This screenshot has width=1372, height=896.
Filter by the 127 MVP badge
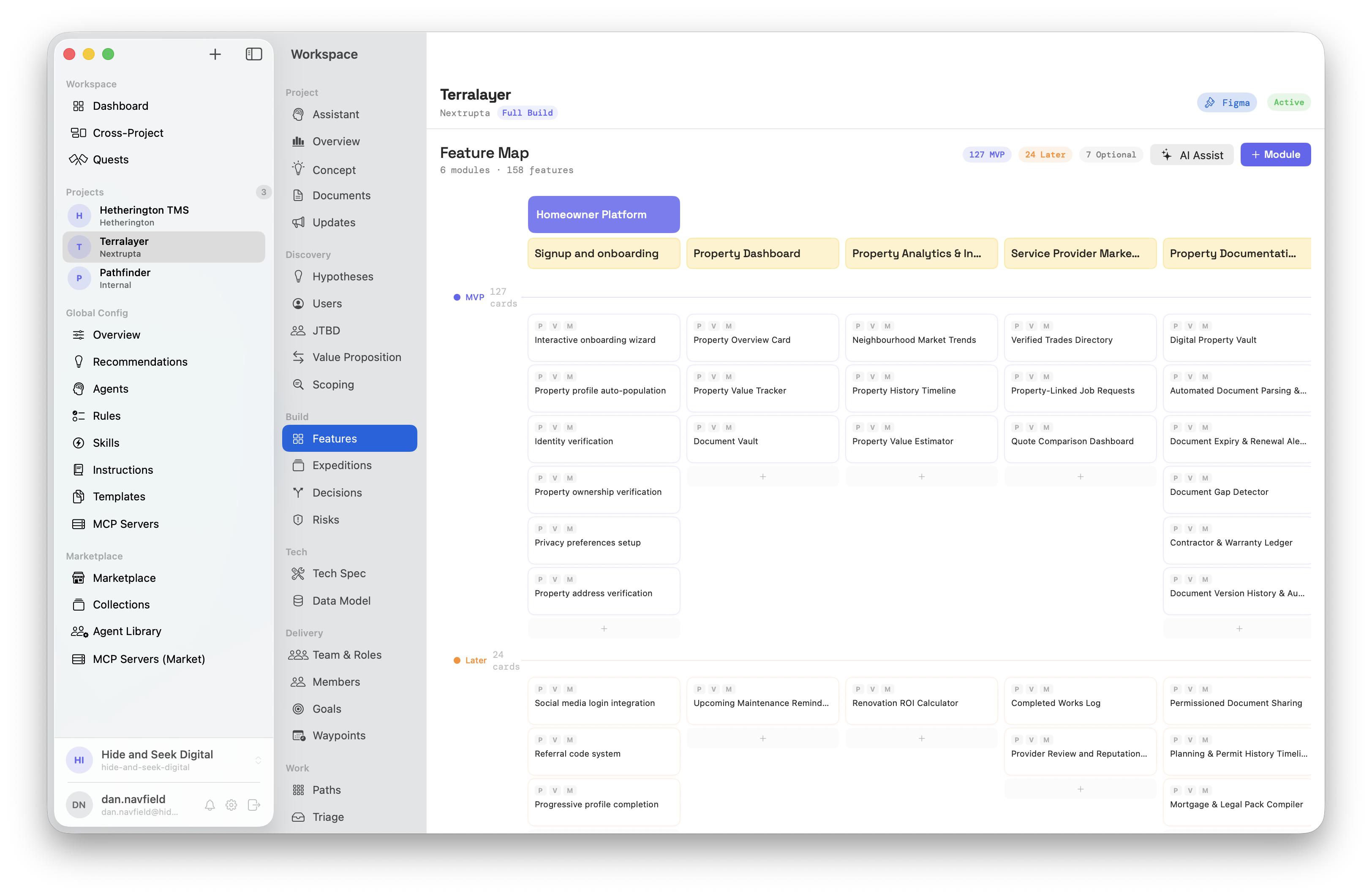[x=986, y=155]
